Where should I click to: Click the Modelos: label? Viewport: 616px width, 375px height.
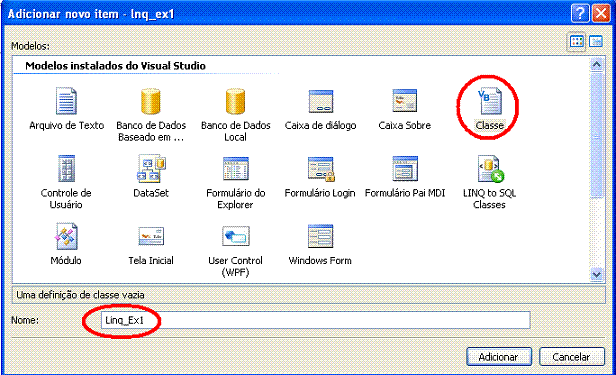(x=30, y=46)
